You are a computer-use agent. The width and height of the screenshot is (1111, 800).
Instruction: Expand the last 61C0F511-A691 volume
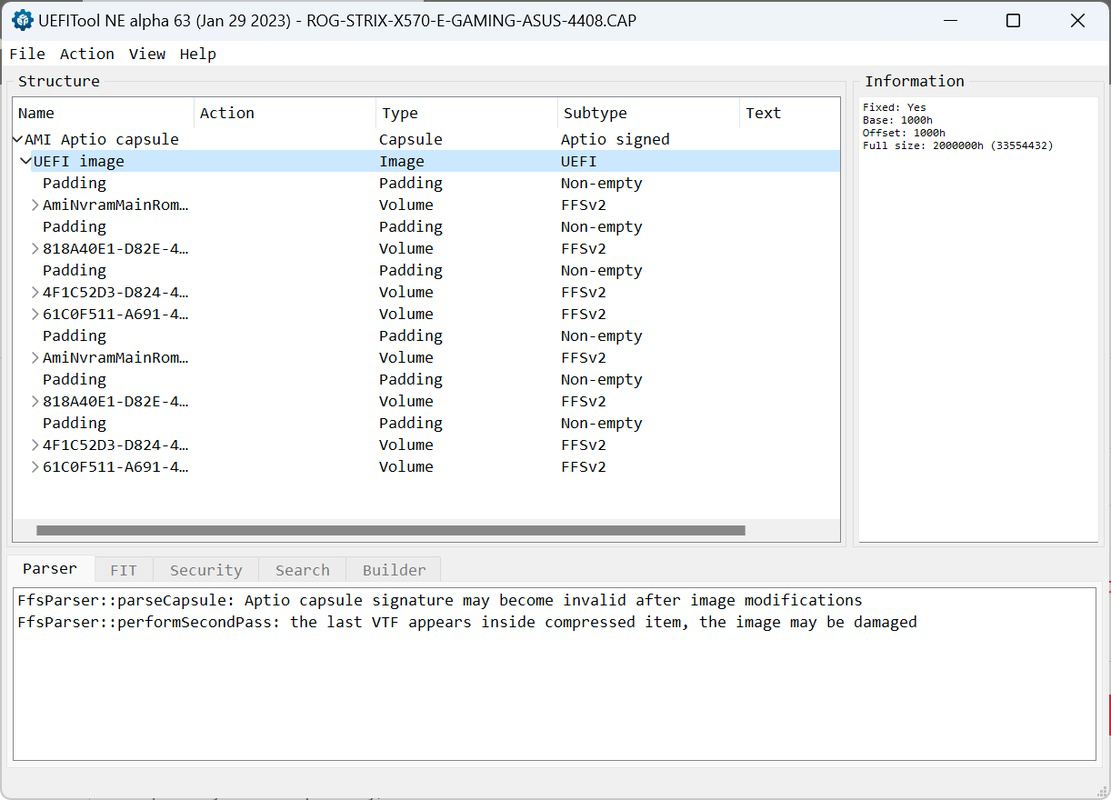click(x=35, y=467)
